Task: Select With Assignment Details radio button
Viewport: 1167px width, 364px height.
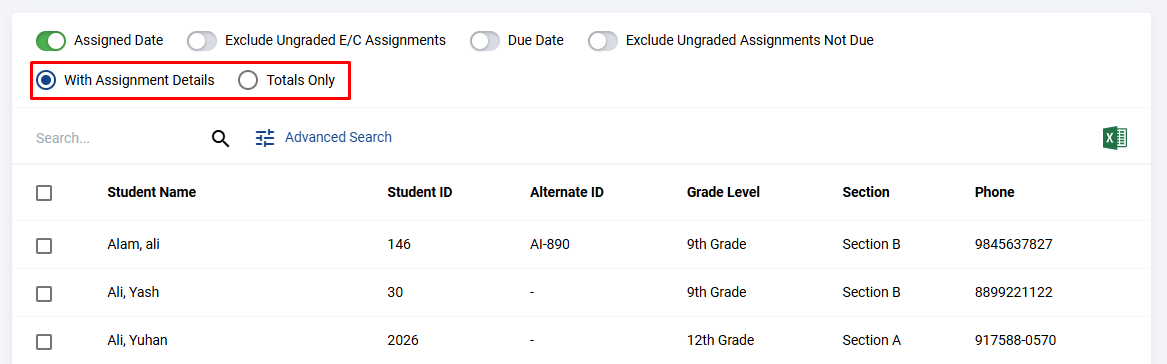Action: click(x=46, y=80)
